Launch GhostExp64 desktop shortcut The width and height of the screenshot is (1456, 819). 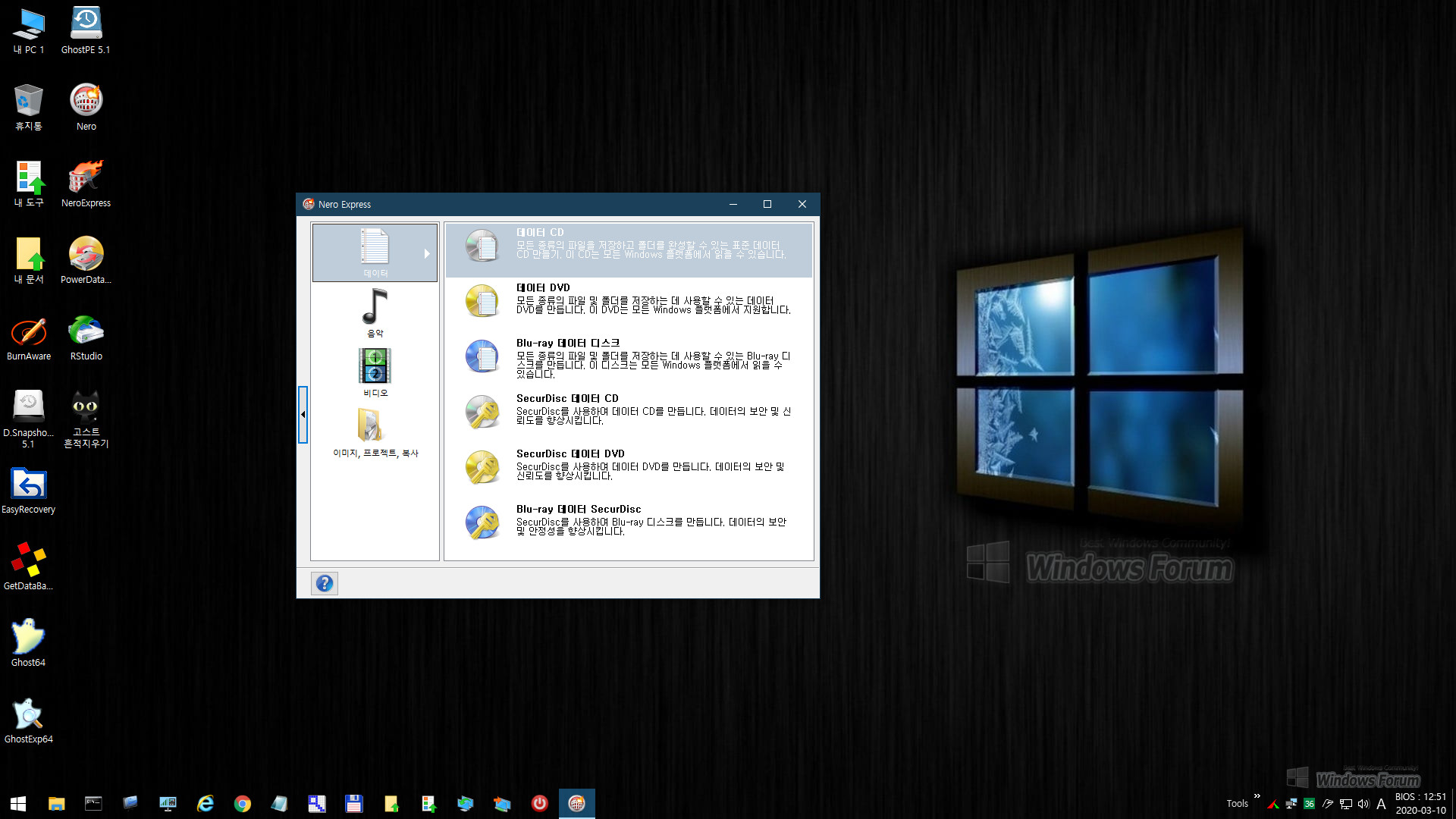(29, 721)
